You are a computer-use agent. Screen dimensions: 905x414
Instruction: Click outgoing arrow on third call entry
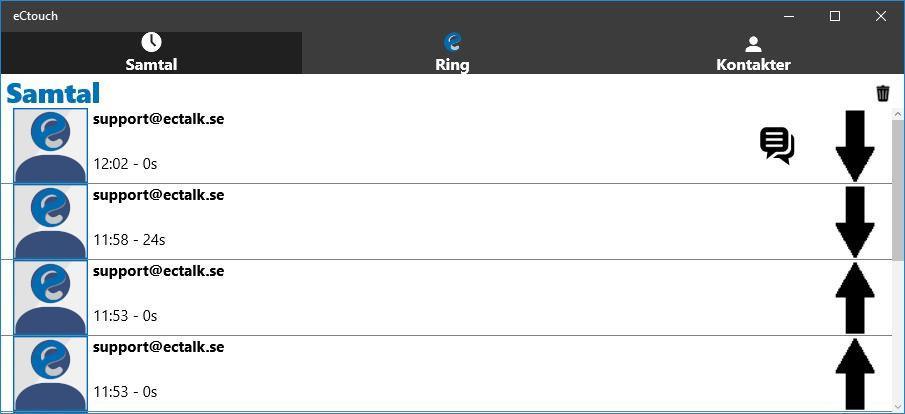coord(855,298)
